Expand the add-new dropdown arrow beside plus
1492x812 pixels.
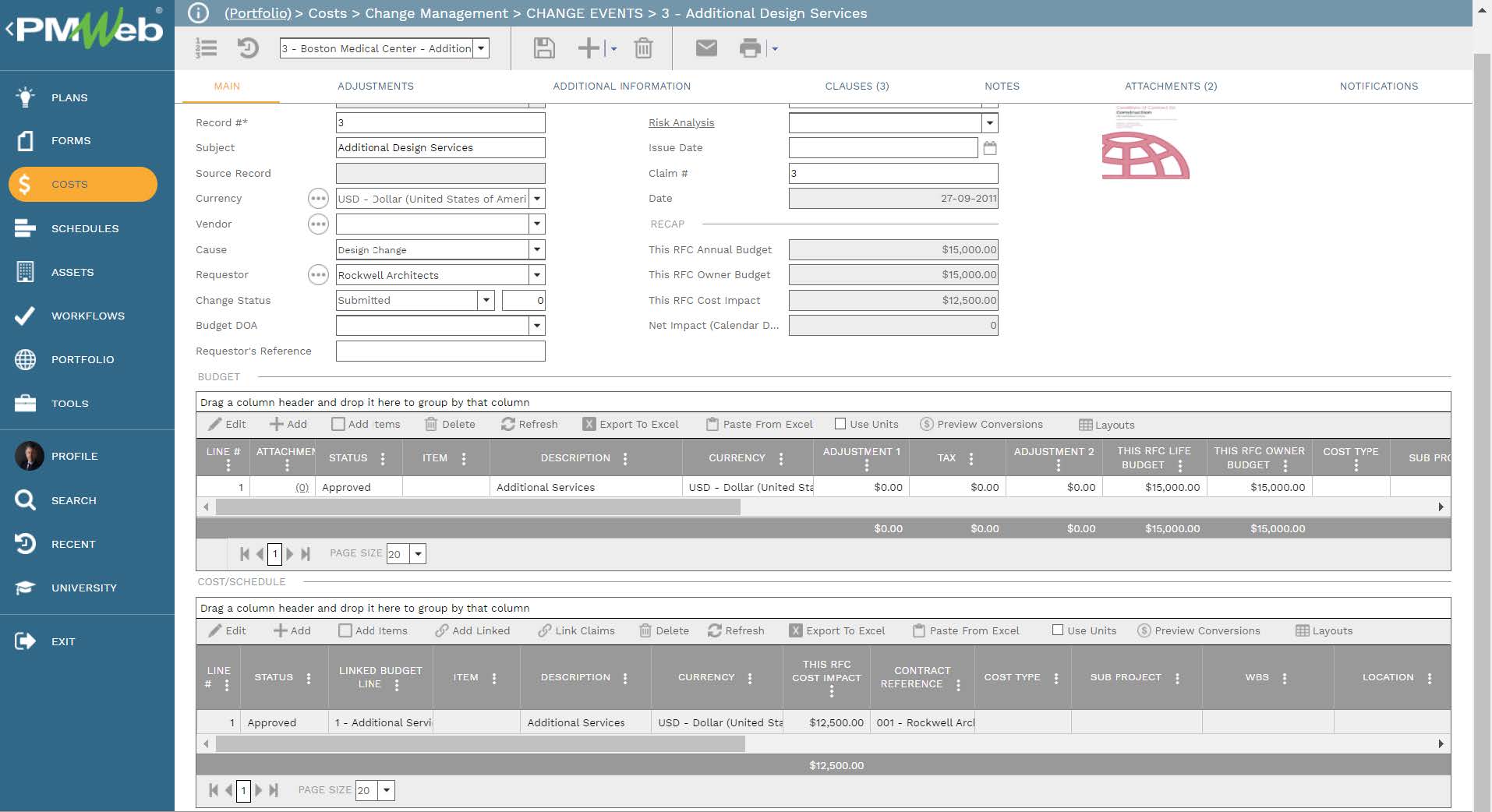click(x=613, y=48)
